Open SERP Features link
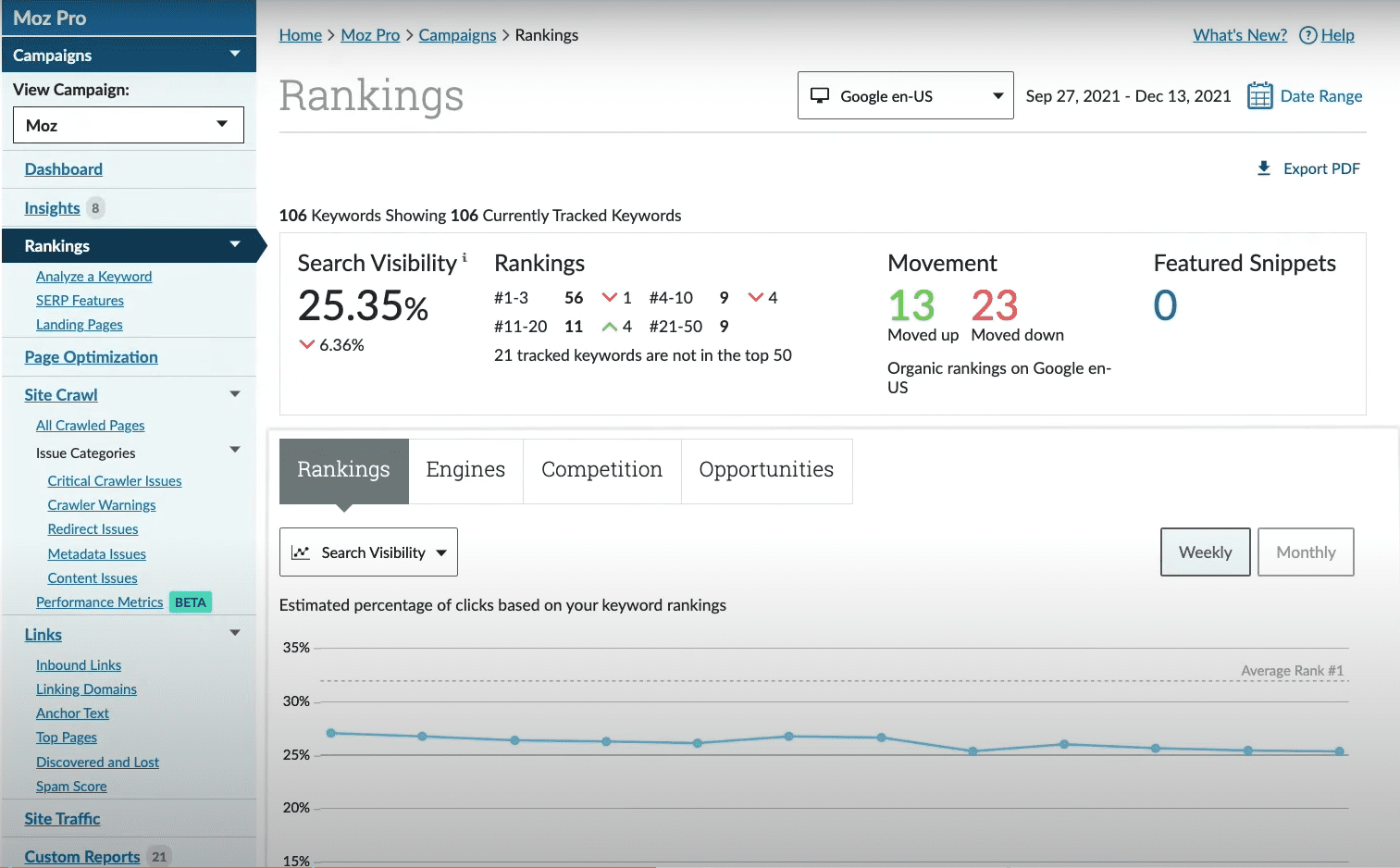Image resolution: width=1400 pixels, height=868 pixels. click(x=80, y=301)
